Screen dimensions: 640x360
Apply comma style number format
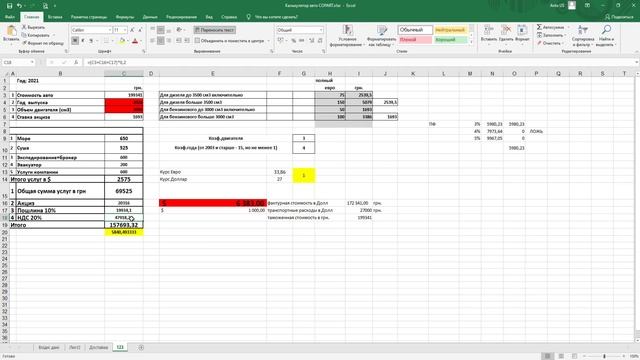click(301, 41)
